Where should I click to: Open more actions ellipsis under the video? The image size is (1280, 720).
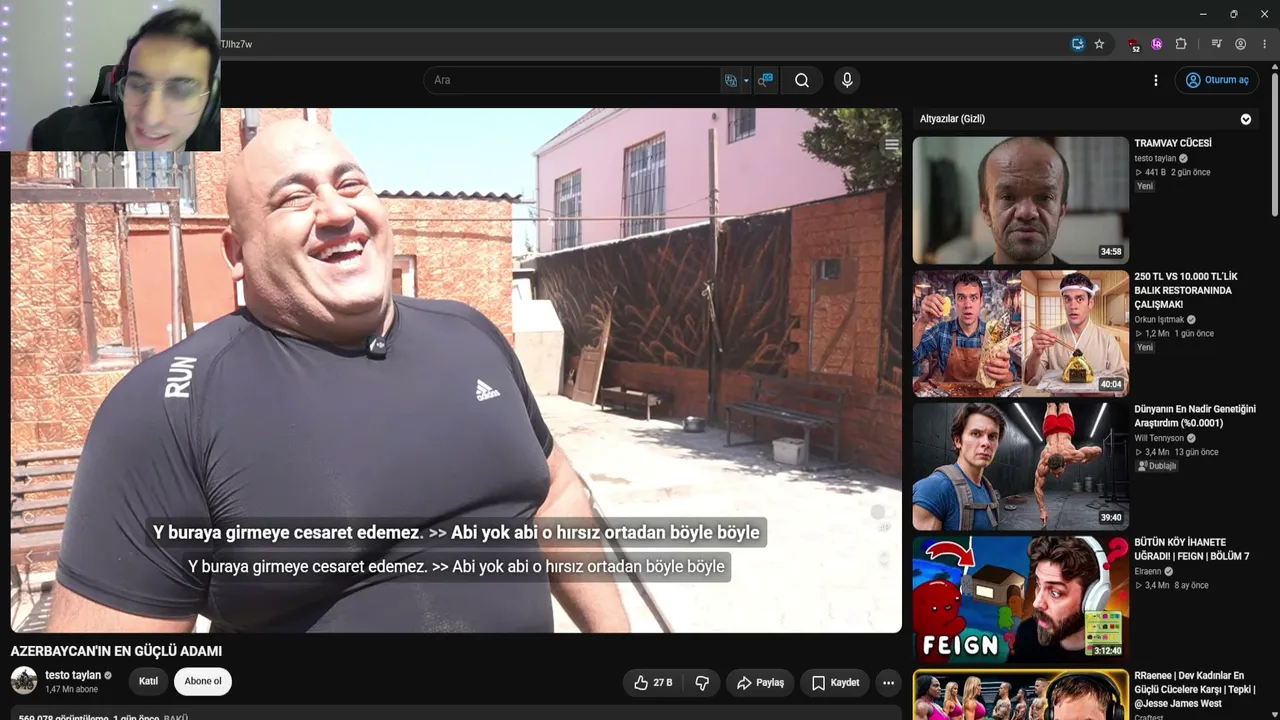click(888, 683)
